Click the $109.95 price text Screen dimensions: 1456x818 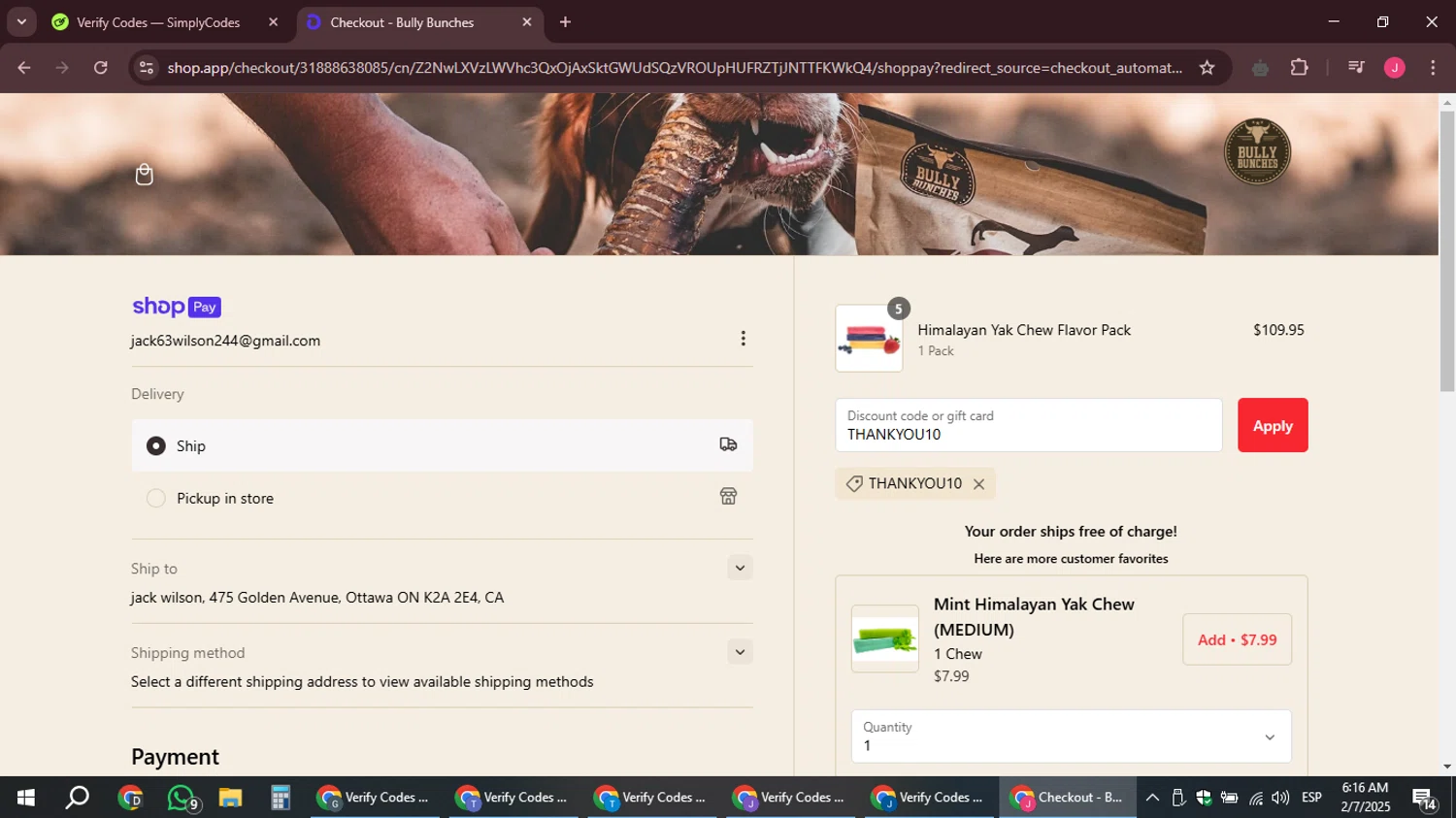point(1278,330)
